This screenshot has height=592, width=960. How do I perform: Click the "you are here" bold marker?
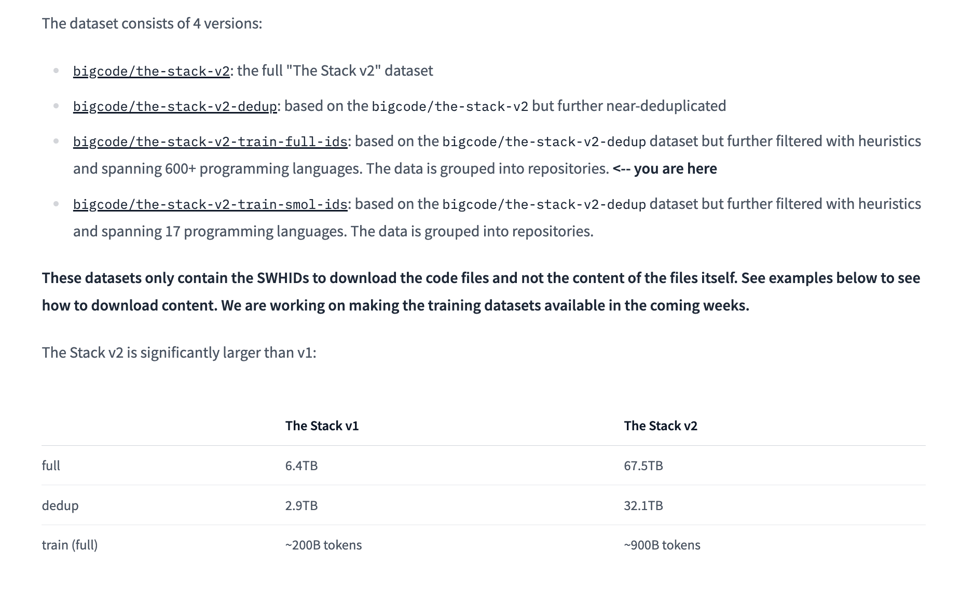click(x=674, y=169)
